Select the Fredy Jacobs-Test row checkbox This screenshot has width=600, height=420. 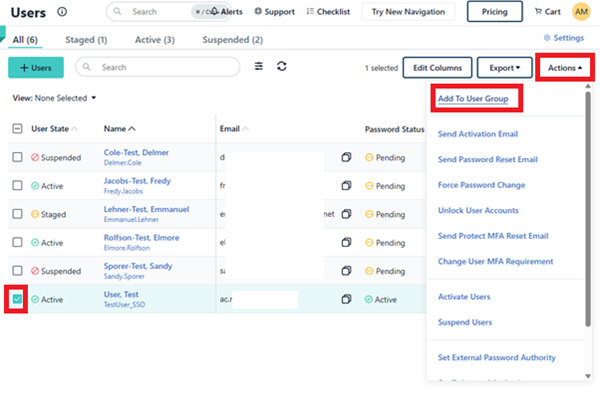coord(18,186)
